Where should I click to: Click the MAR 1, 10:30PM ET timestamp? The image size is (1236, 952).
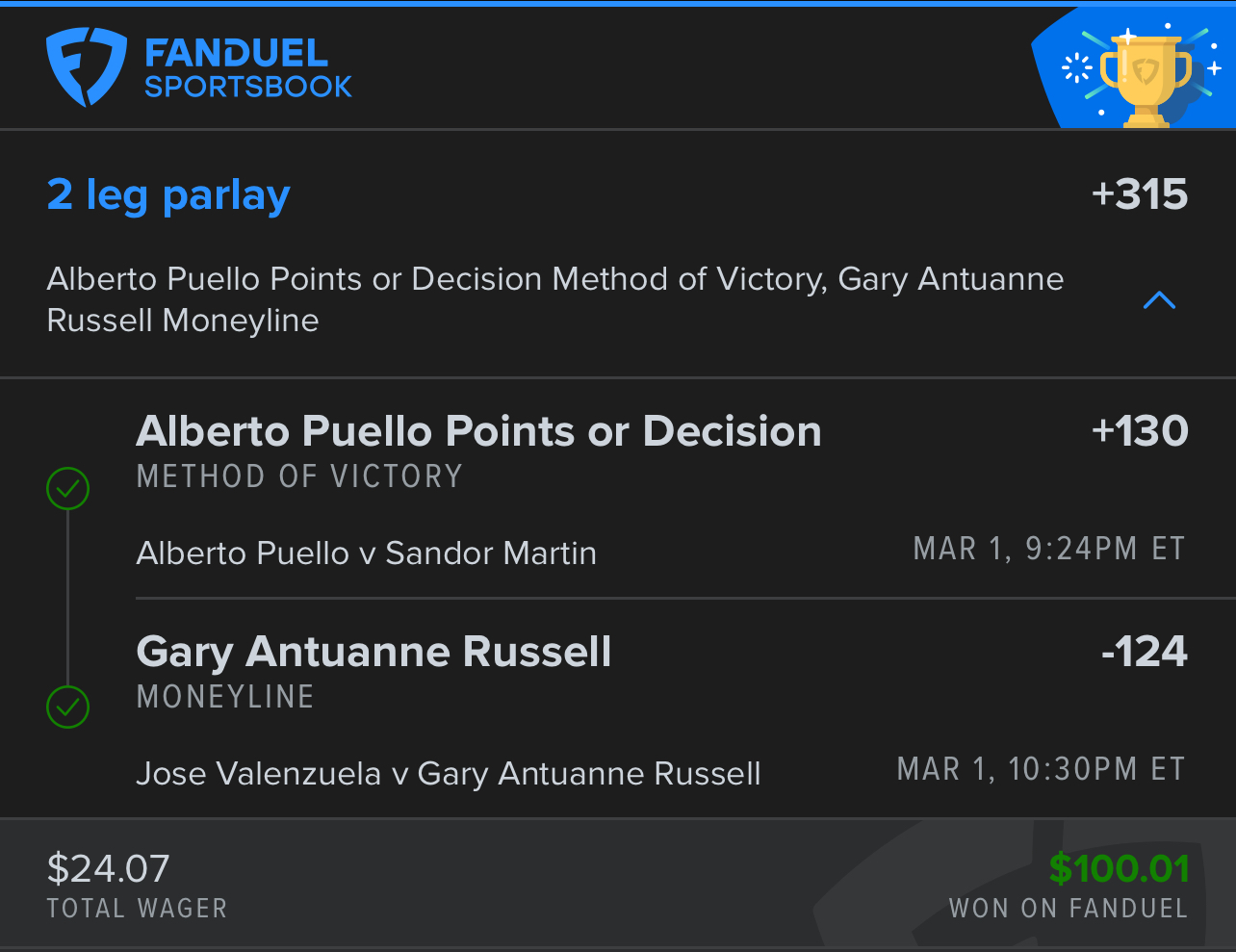(1041, 770)
